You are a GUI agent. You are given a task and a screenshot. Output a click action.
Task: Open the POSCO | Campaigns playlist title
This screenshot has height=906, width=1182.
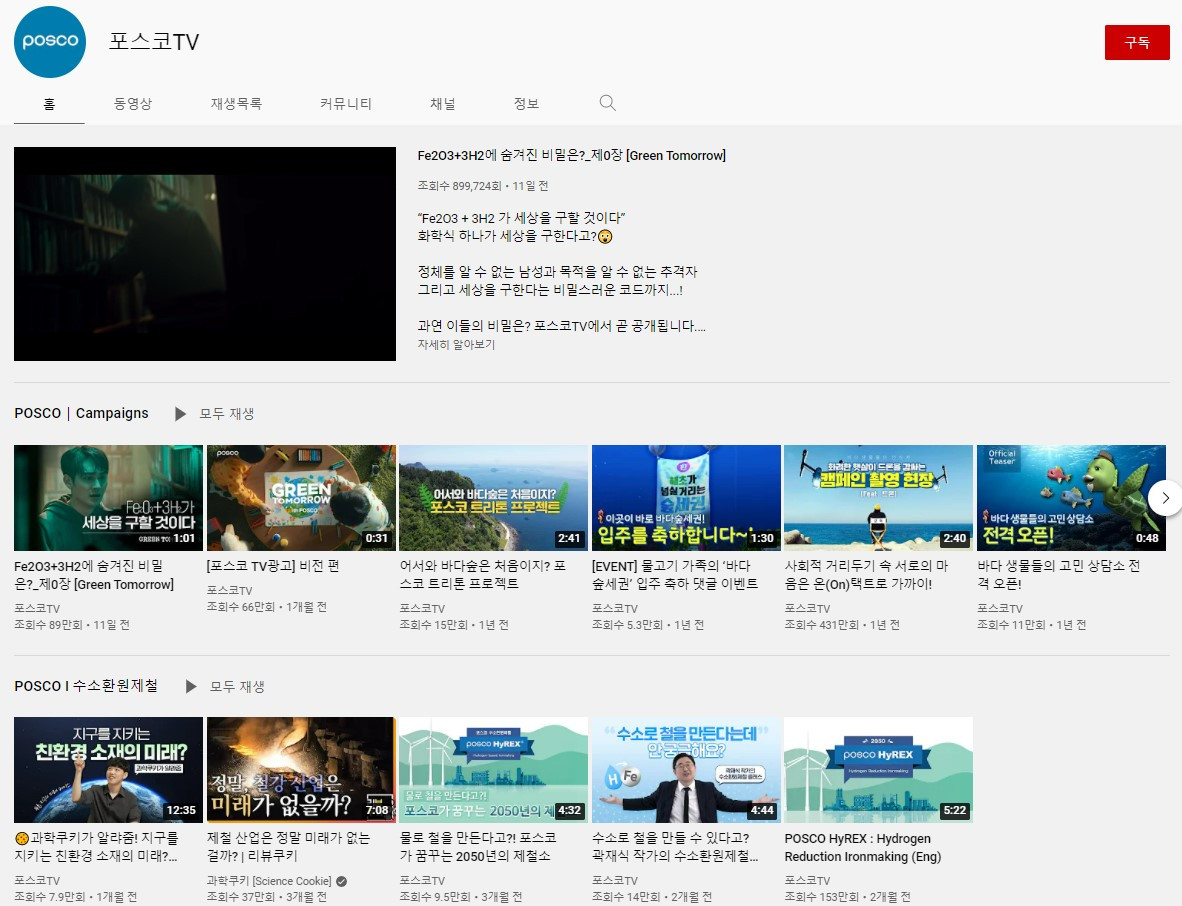81,414
